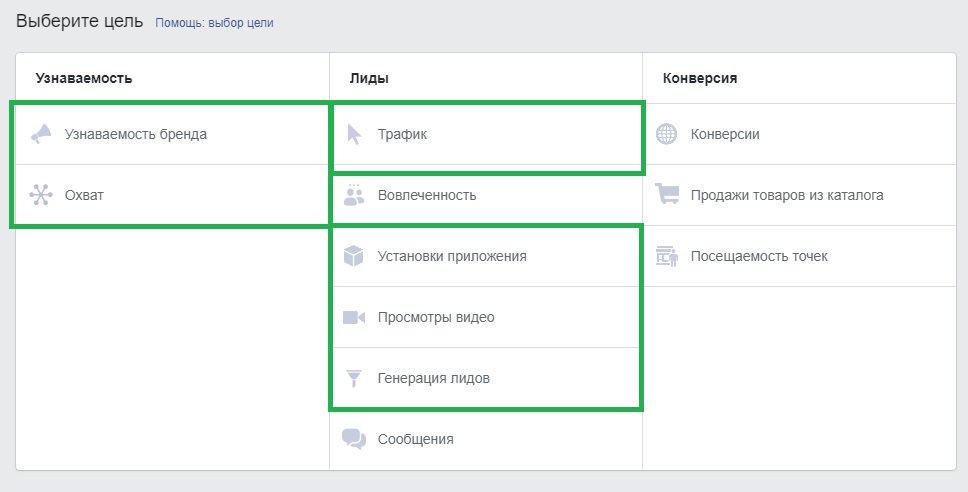Pick the 'Продажи товаров из каталога' objective text
Screen dimensions: 968x492
787,195
